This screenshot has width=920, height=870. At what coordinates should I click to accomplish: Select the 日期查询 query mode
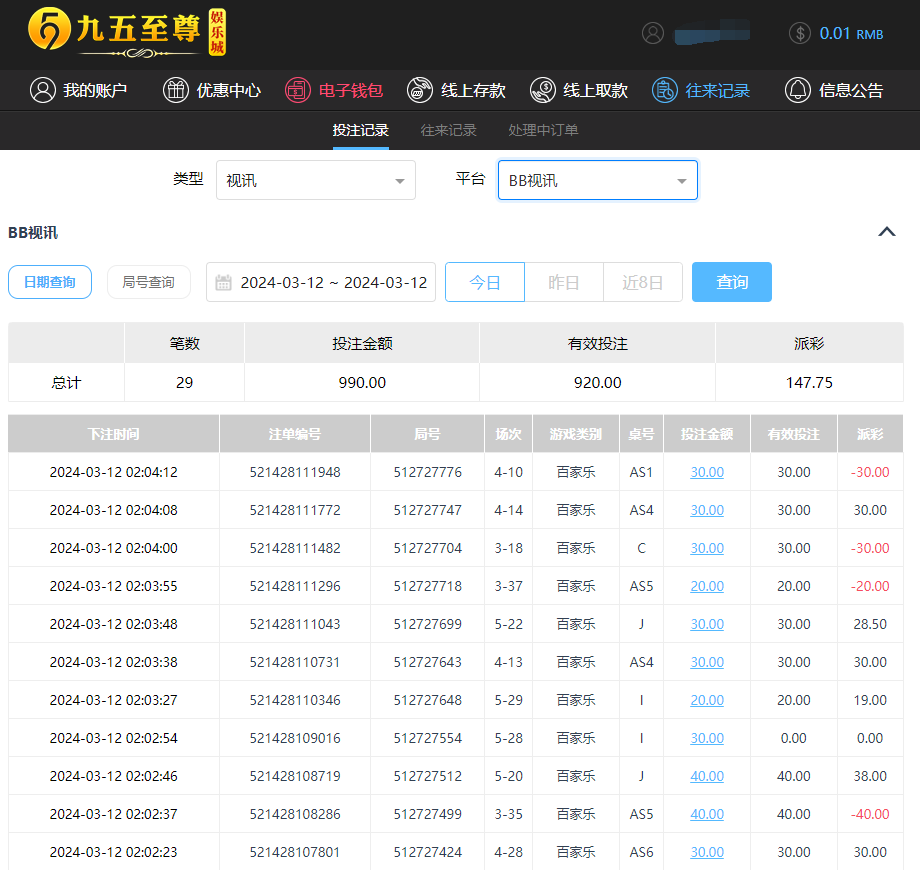50,282
